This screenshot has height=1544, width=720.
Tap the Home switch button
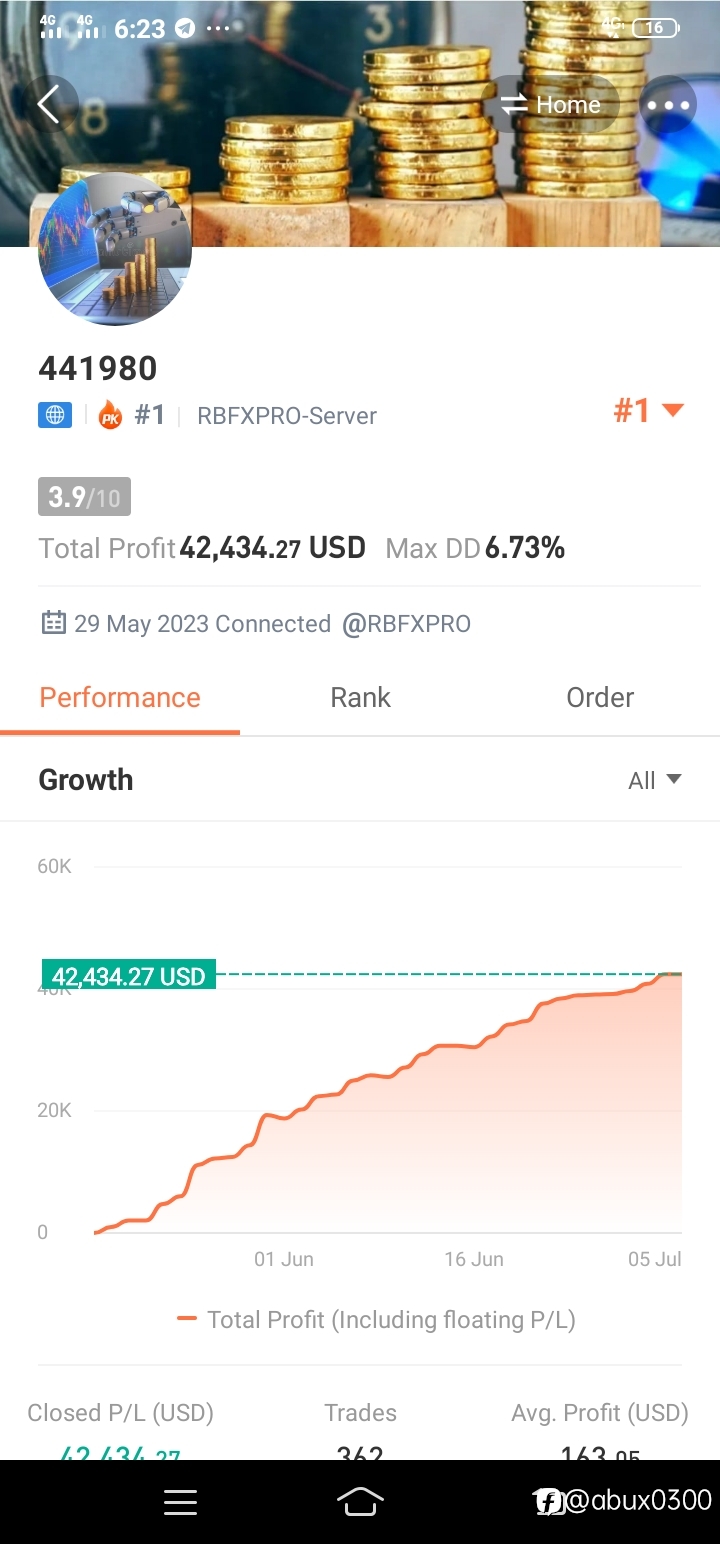pos(551,105)
